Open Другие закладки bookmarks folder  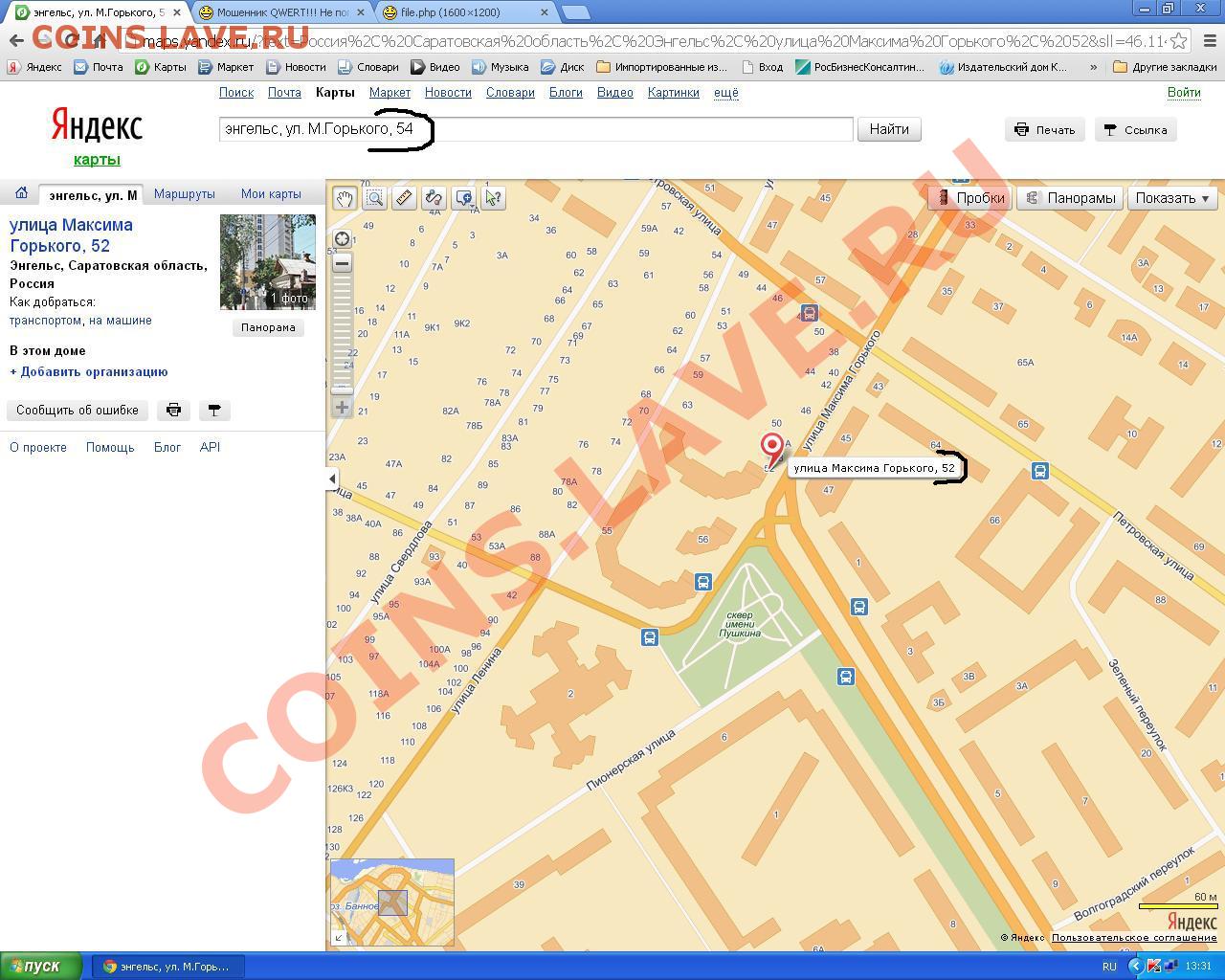tap(1165, 67)
